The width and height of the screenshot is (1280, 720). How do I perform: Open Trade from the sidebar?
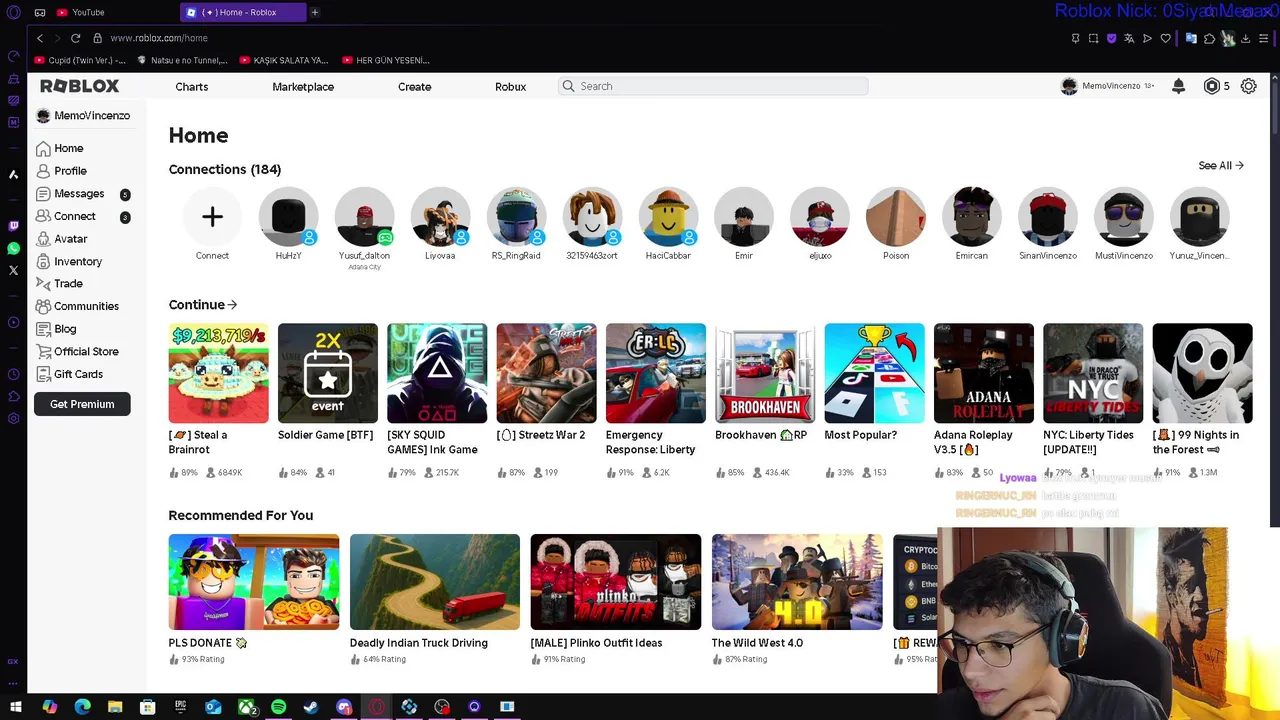pyautogui.click(x=59, y=284)
